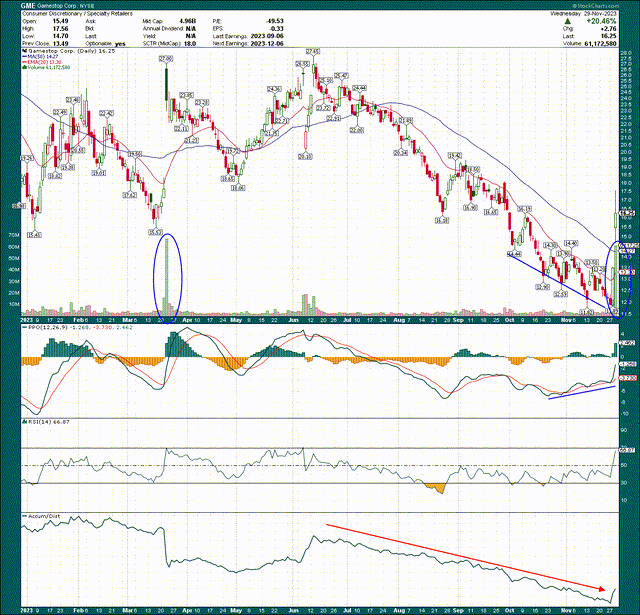Screen dimensions: 640x615
Task: Click the StockCharts.com label at top right
Action: [596, 6]
